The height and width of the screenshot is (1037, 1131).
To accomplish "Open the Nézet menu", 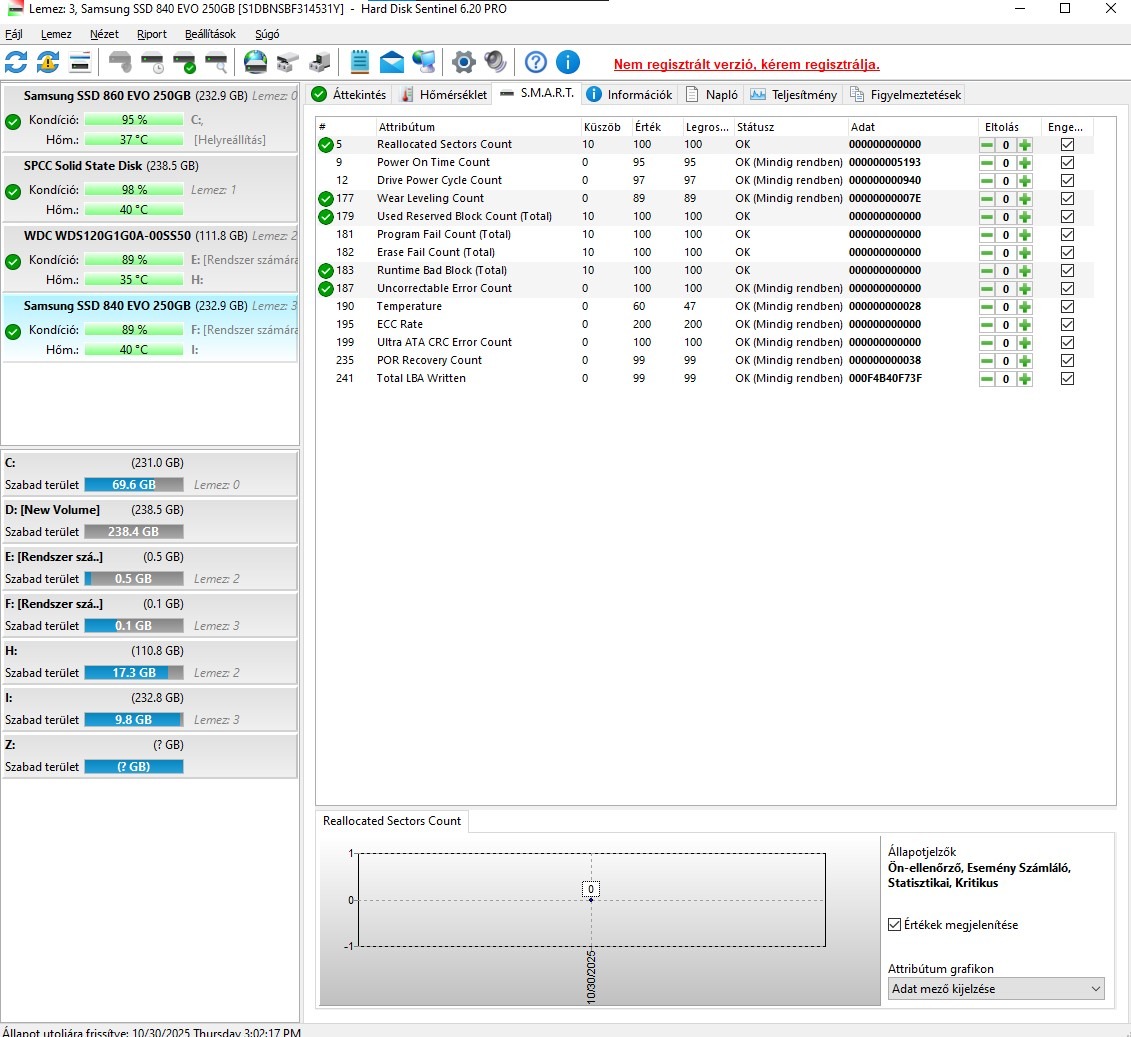I will tap(105, 34).
